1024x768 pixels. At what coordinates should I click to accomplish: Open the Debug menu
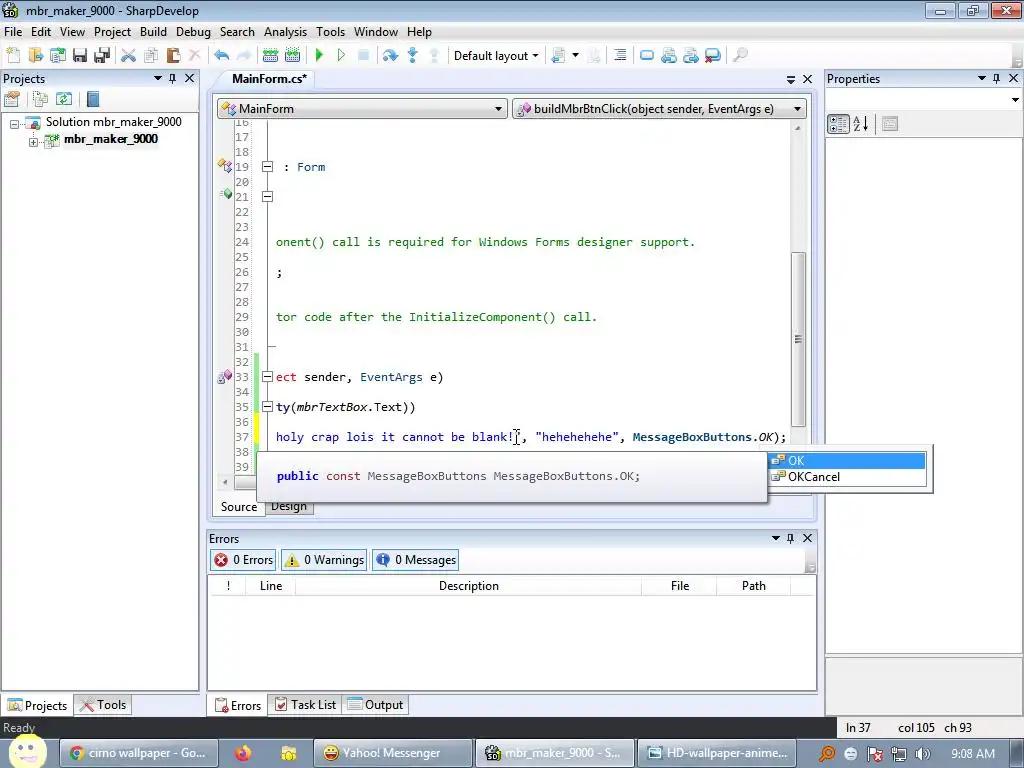point(193,31)
